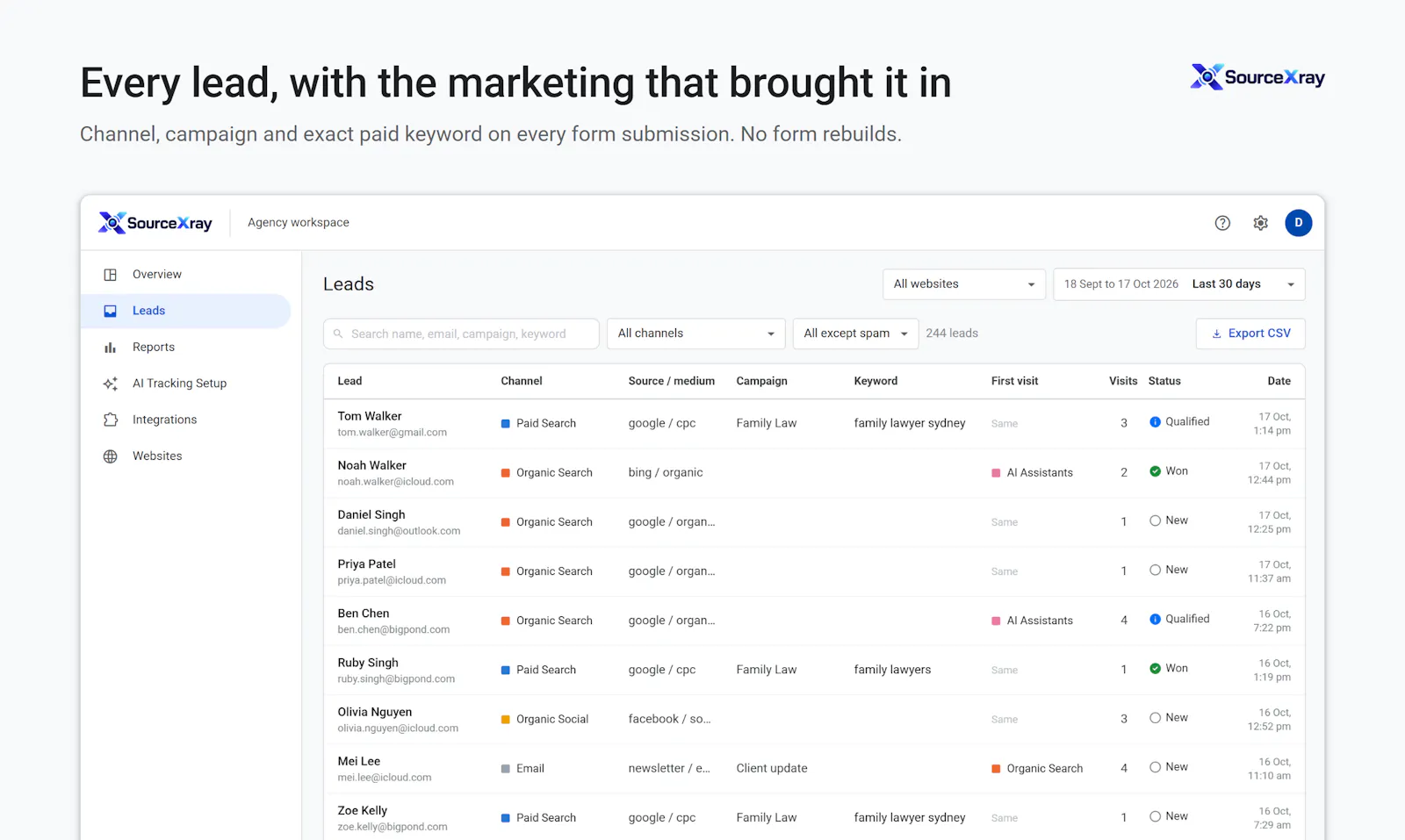The image size is (1405, 840).
Task: Select Zoe Kelly's New status circle
Action: pyautogui.click(x=1156, y=816)
